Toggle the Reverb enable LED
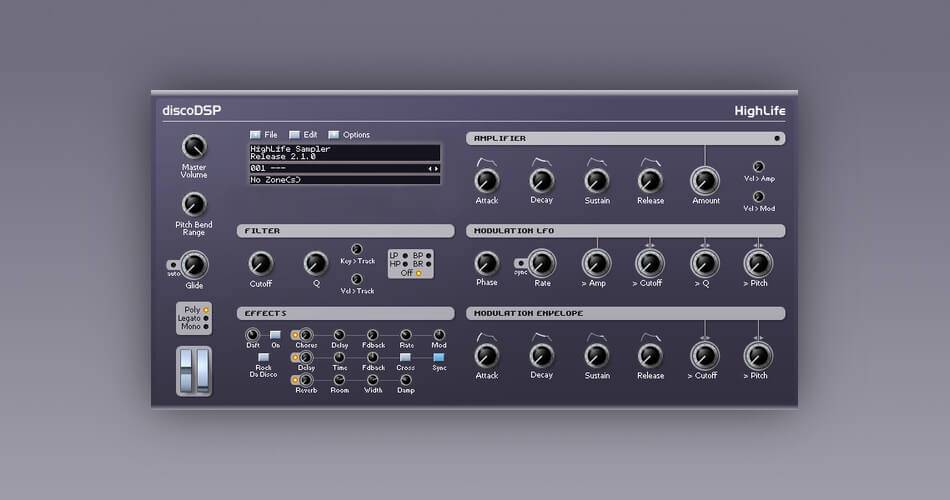This screenshot has width=950, height=500. [295, 381]
